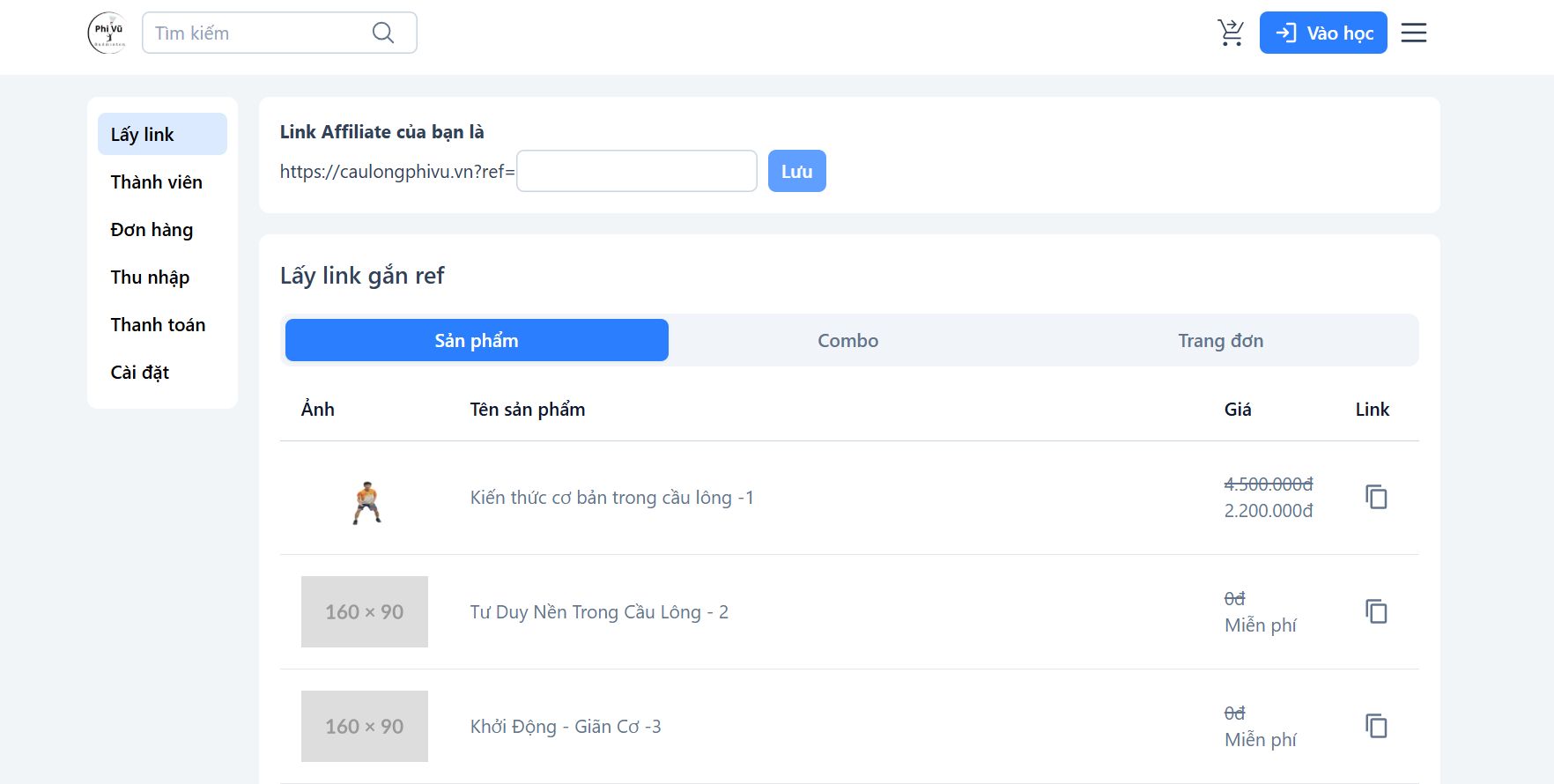Open the shopping cart icon
This screenshot has height=784, width=1554.
[1231, 33]
